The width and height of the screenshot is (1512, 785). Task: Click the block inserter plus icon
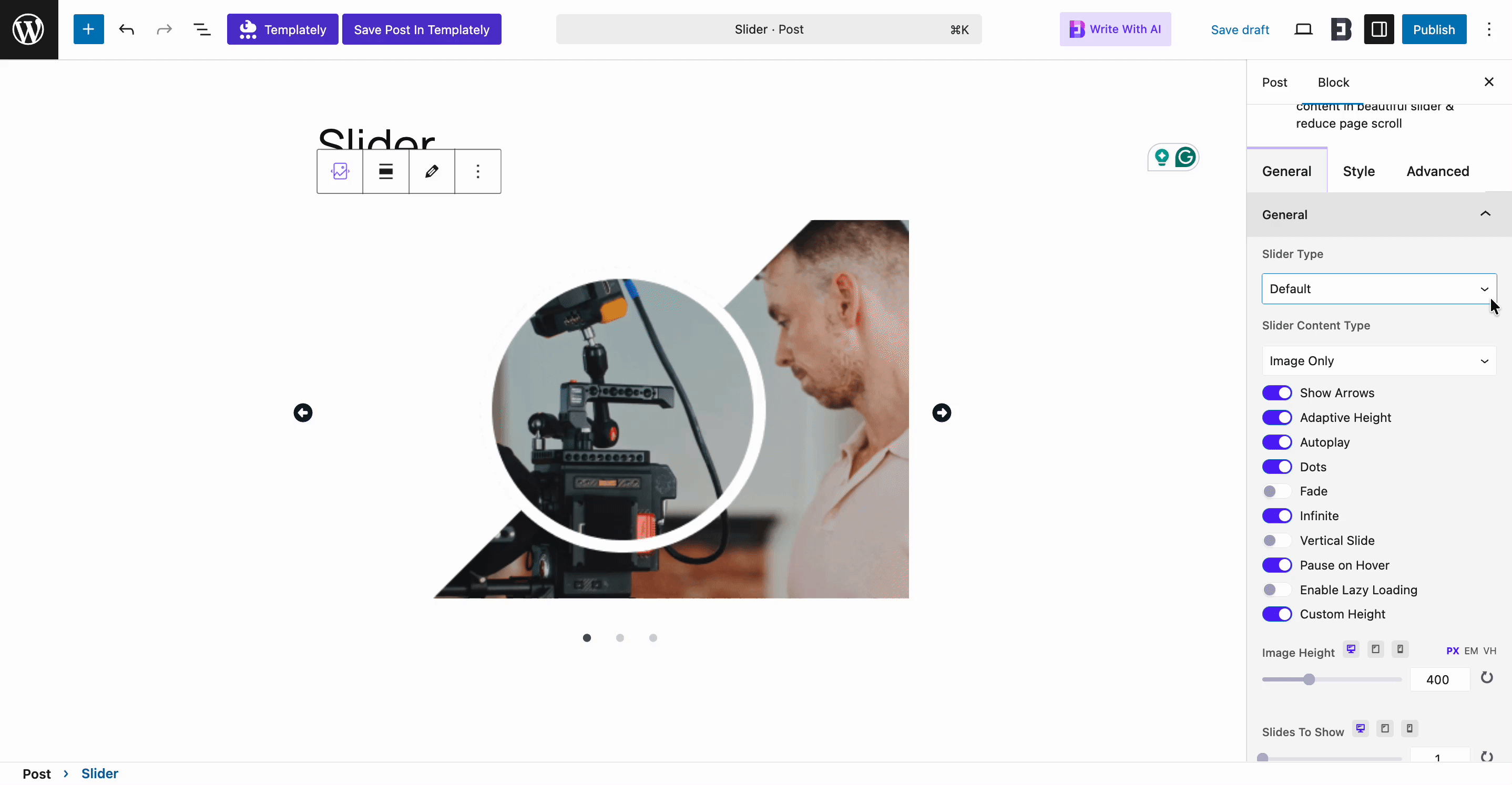pos(88,29)
